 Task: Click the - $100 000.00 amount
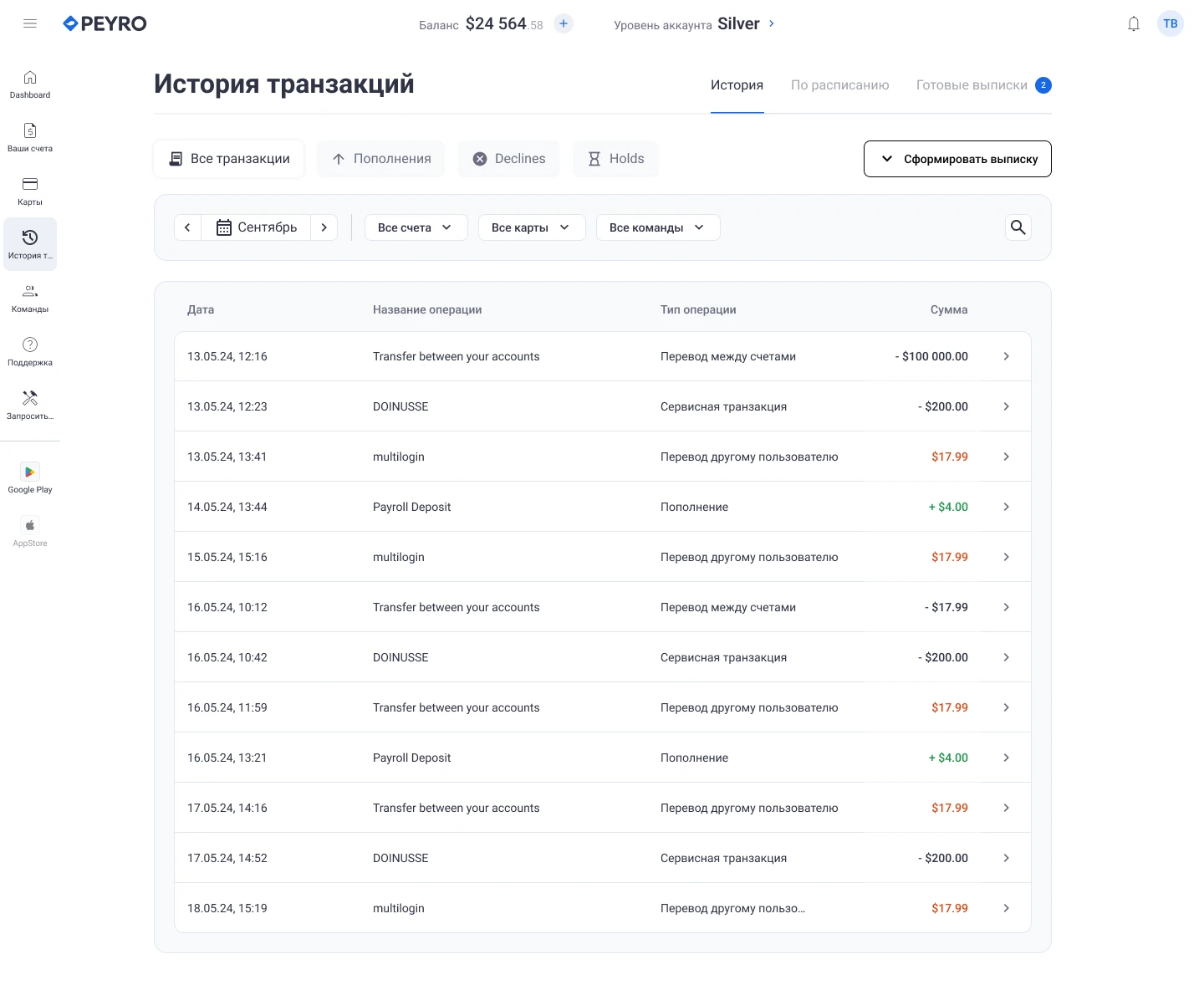[931, 356]
